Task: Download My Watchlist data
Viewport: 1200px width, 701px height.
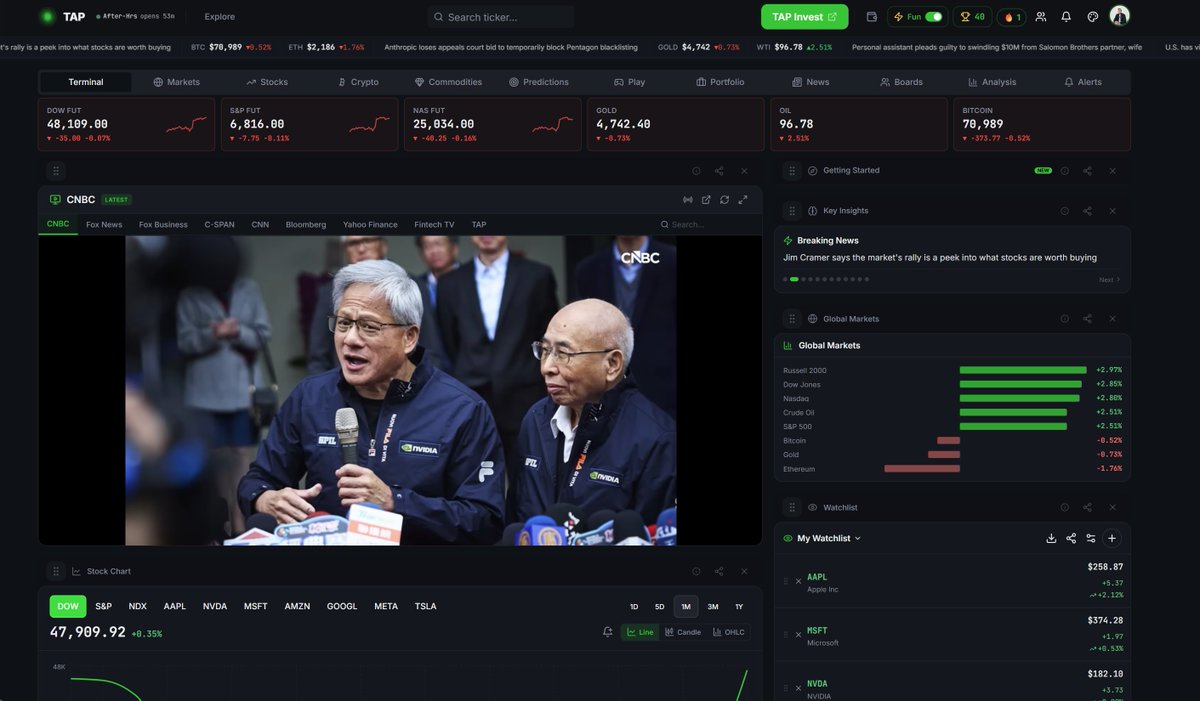Action: [x=1051, y=538]
